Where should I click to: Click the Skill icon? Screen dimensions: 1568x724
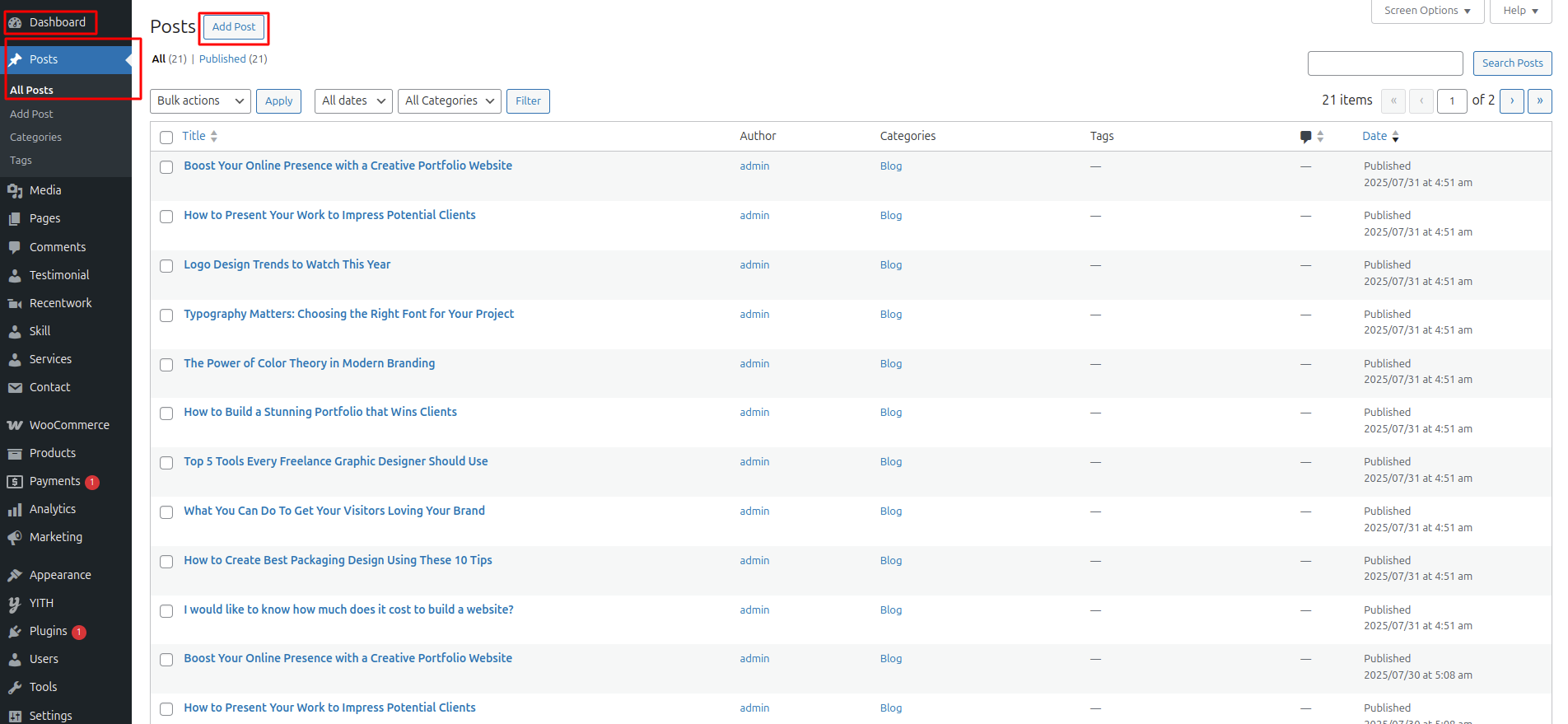point(15,331)
